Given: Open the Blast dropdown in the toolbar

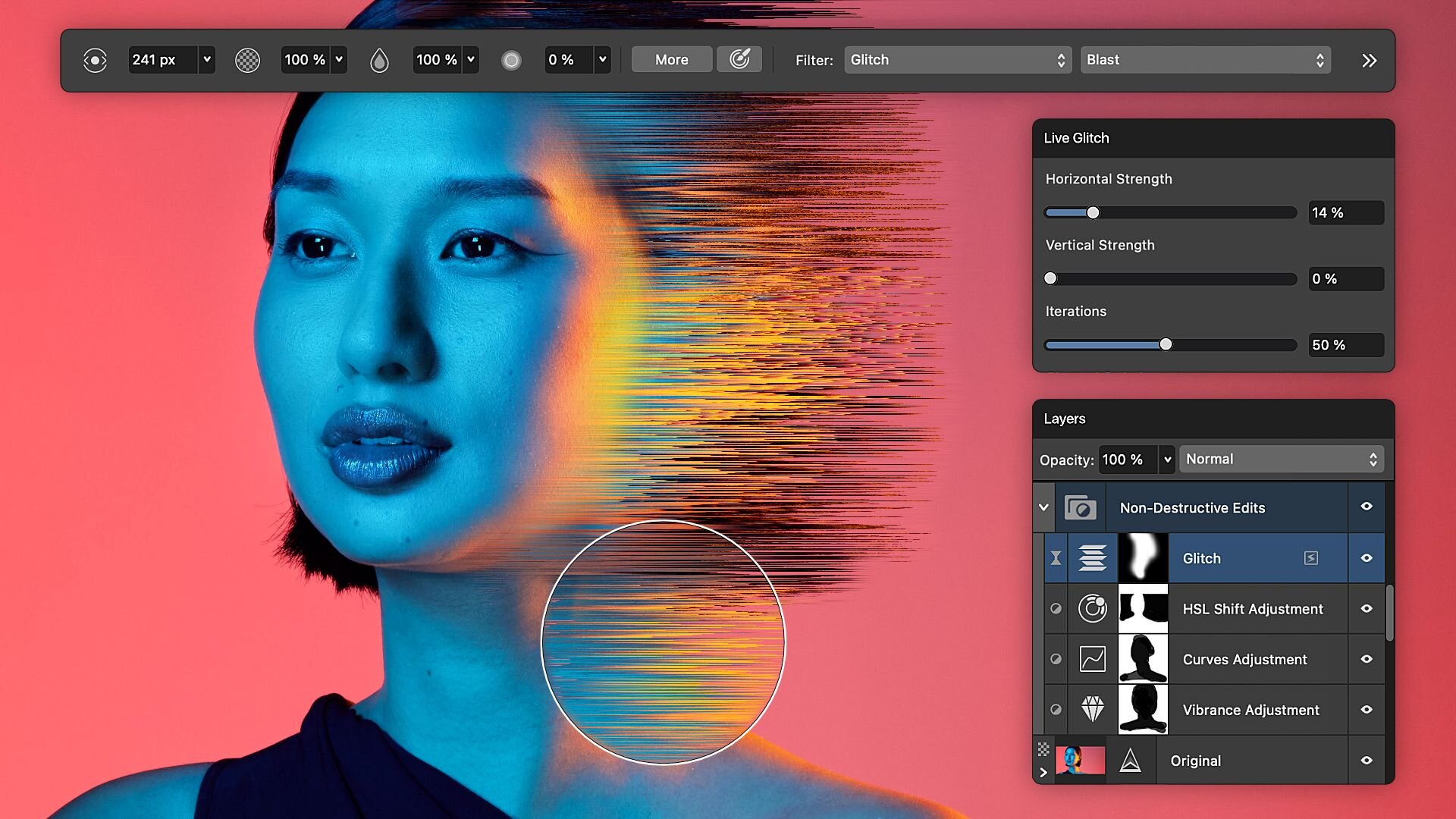Looking at the screenshot, I should pos(1205,59).
